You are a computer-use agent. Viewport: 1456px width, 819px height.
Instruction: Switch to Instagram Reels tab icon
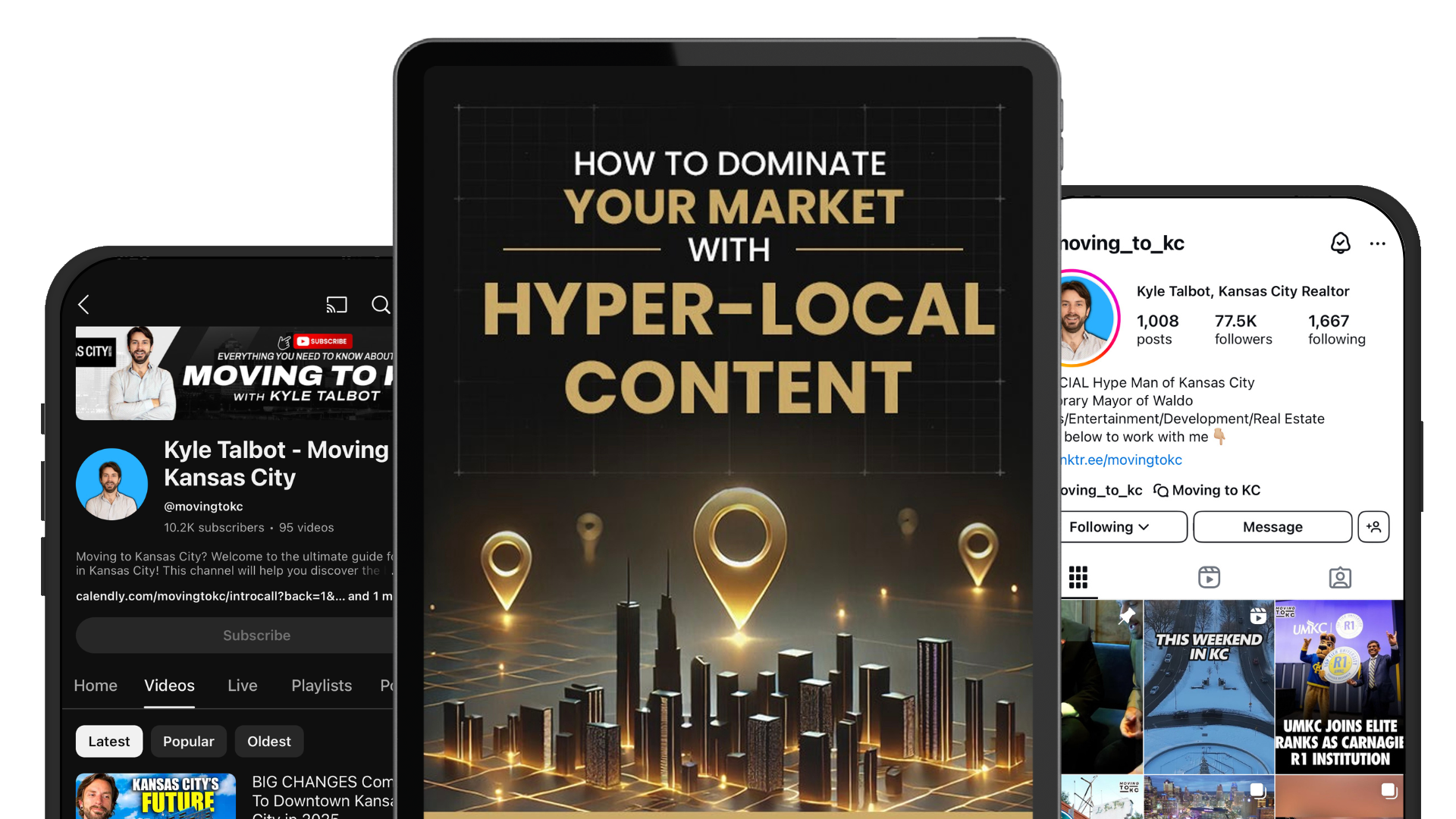point(1209,578)
